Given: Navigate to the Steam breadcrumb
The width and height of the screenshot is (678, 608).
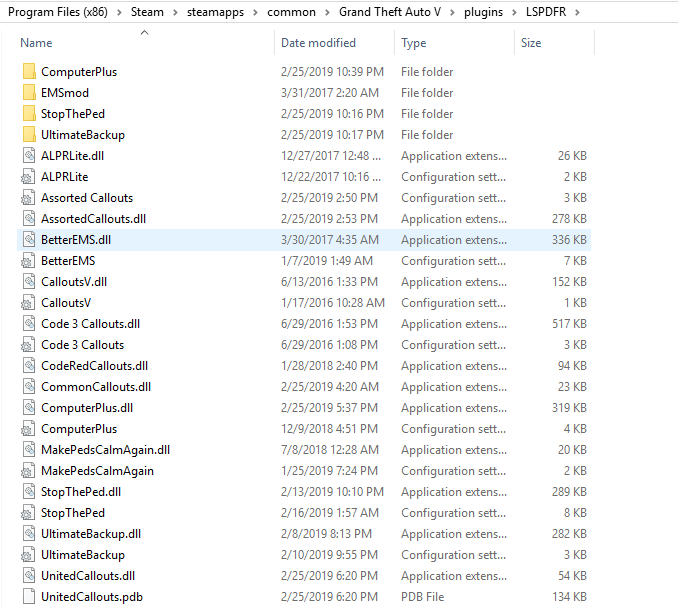Looking at the screenshot, I should (x=147, y=12).
